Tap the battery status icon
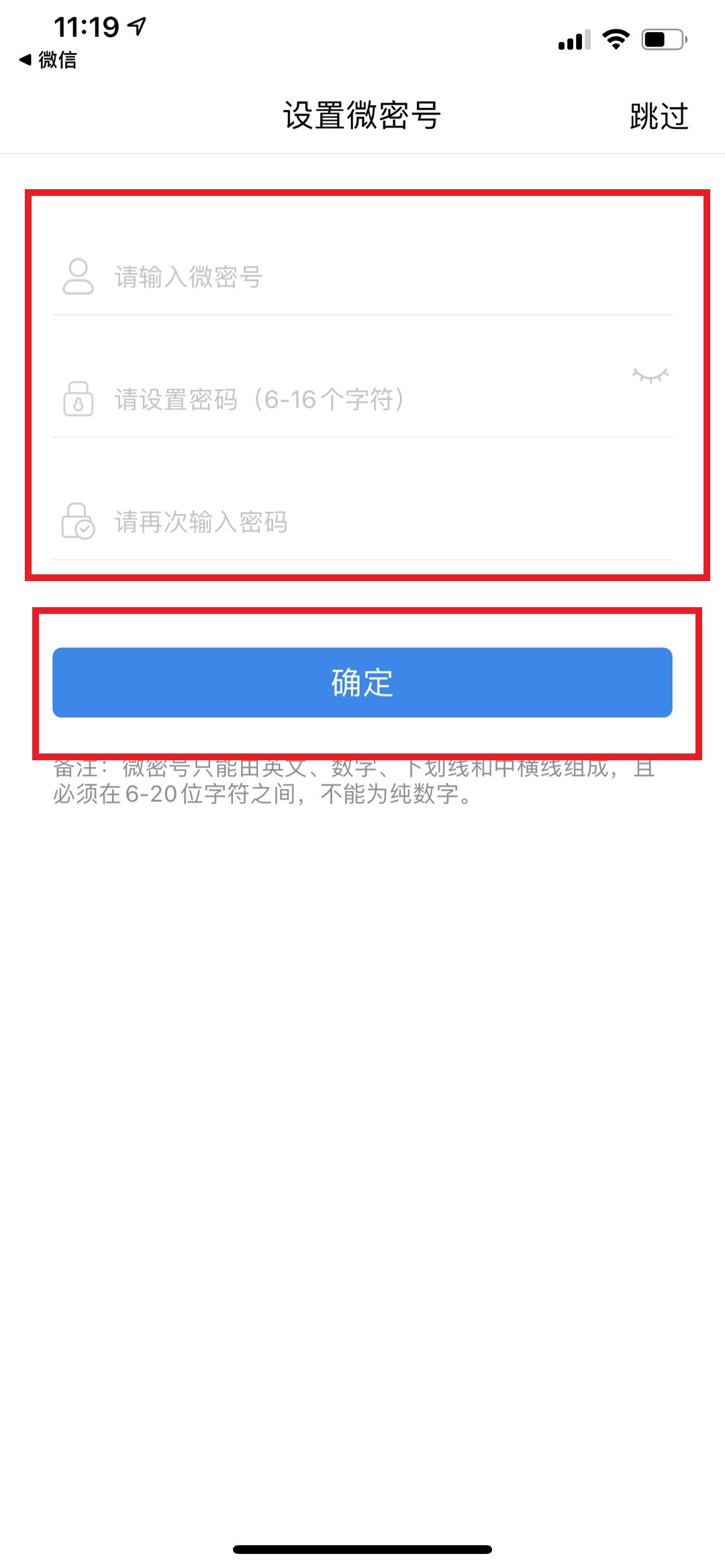The image size is (725, 1568). click(x=664, y=40)
